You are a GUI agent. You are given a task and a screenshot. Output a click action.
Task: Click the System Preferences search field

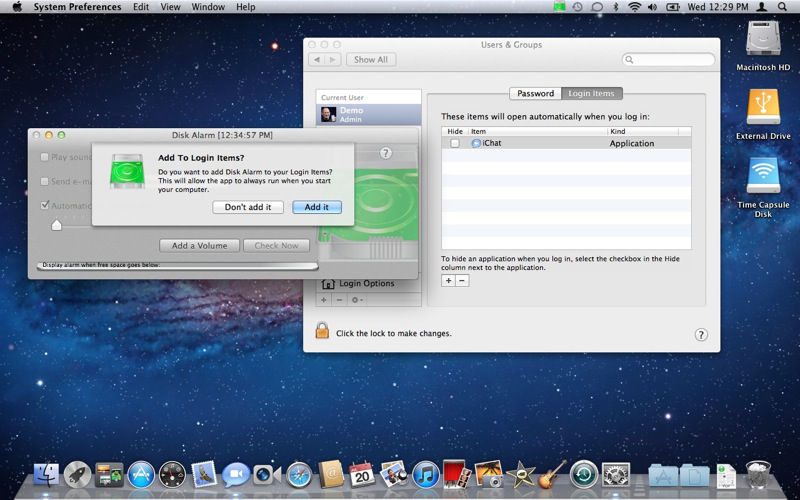coord(668,60)
